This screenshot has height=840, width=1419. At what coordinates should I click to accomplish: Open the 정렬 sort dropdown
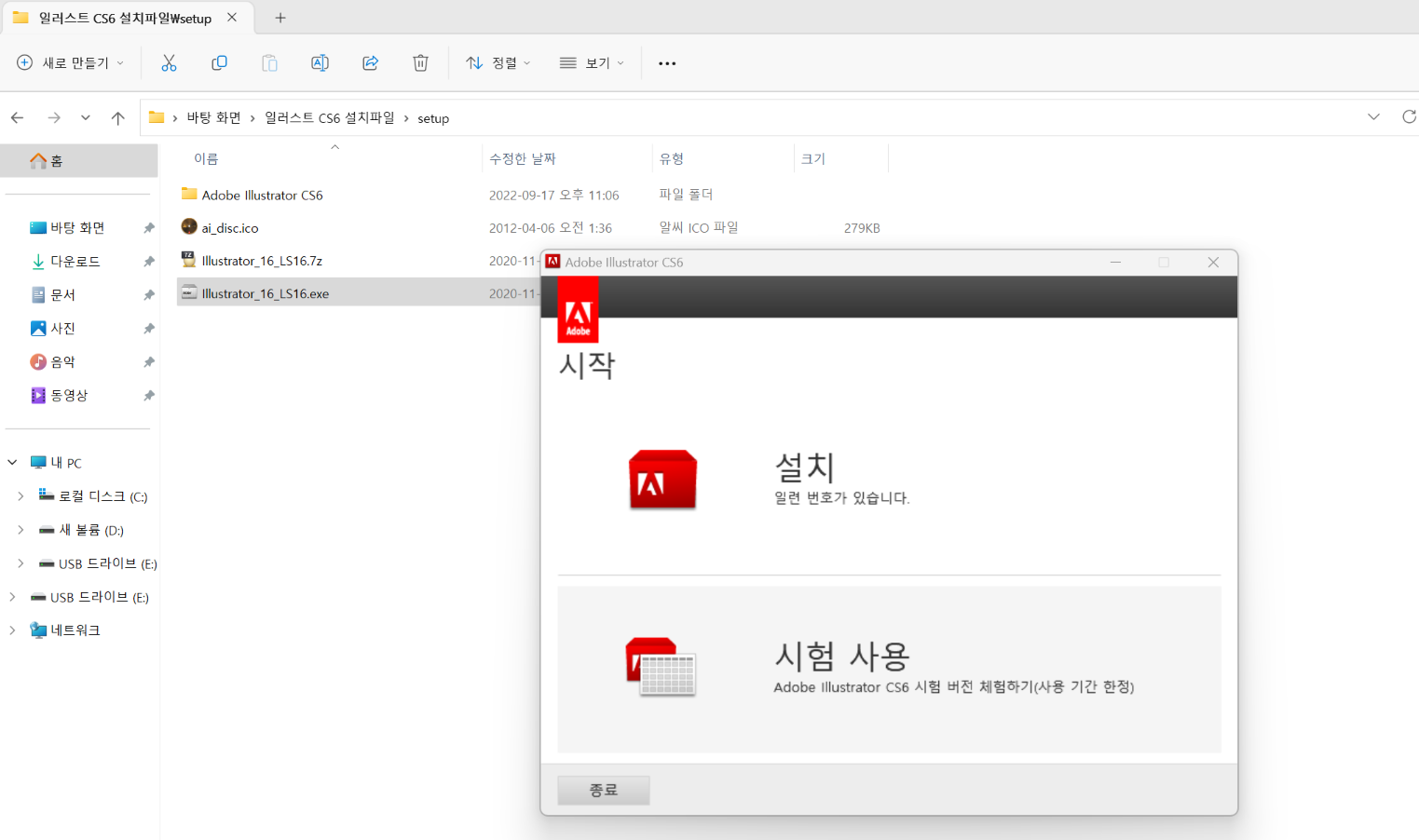tap(498, 63)
